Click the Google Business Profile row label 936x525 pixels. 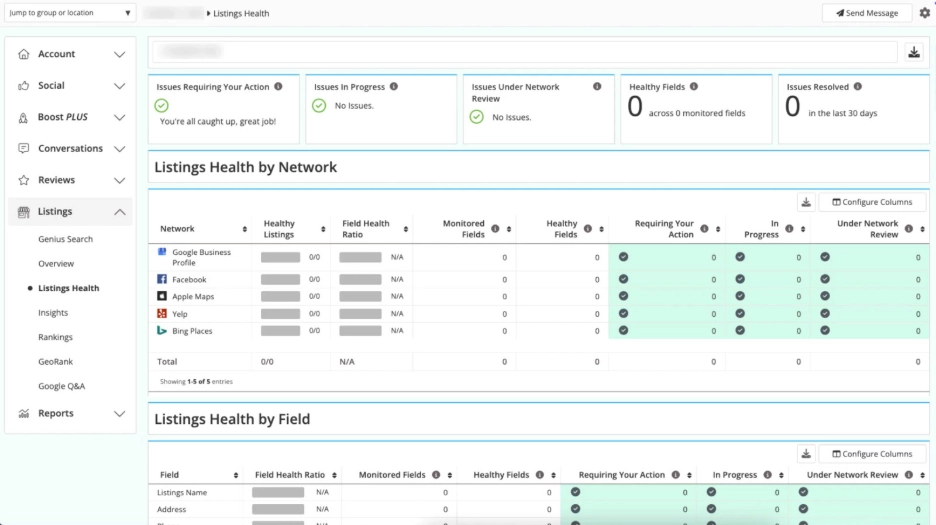(201, 257)
